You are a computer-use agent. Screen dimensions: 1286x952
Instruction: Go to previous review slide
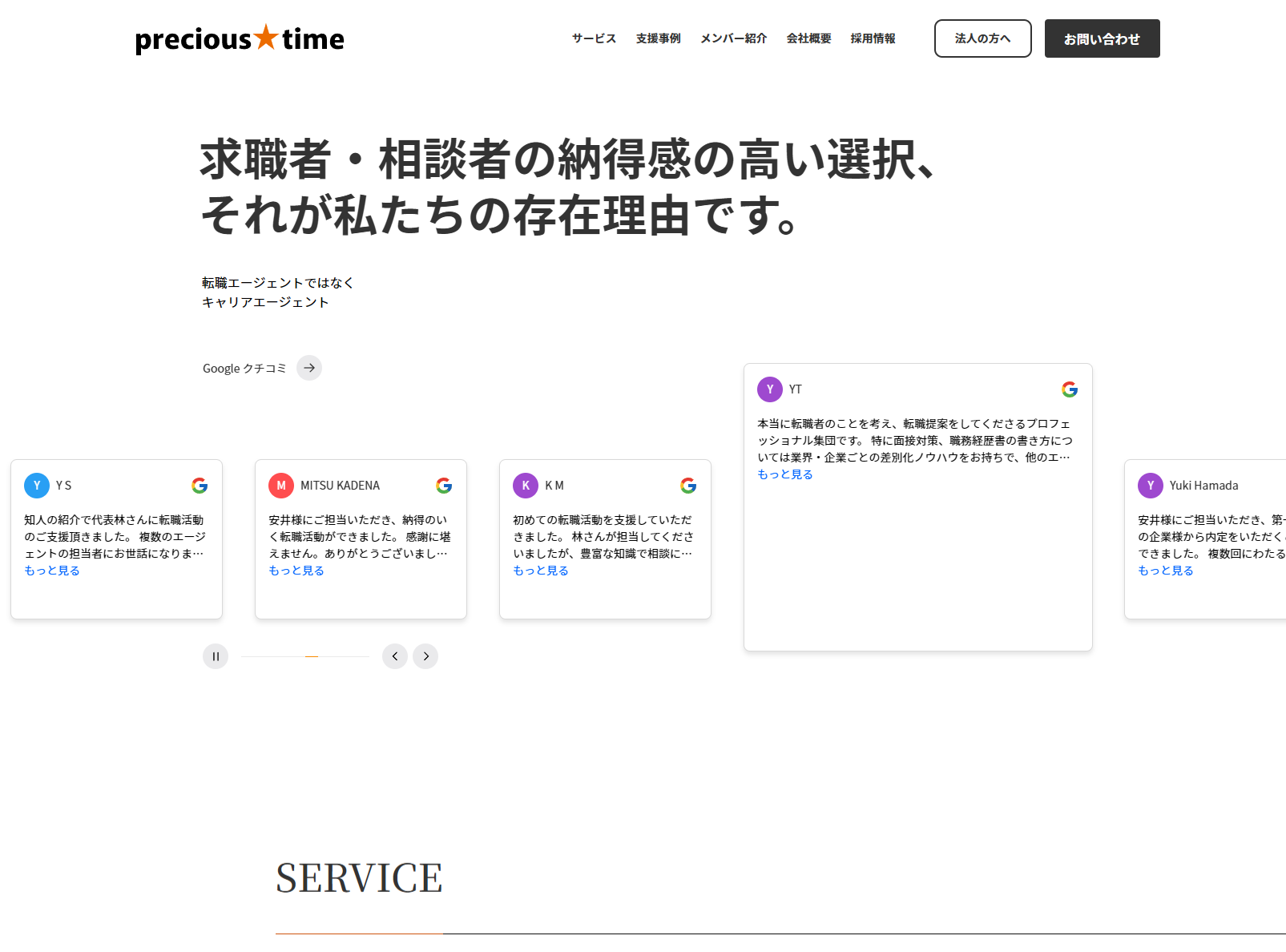pyautogui.click(x=395, y=656)
